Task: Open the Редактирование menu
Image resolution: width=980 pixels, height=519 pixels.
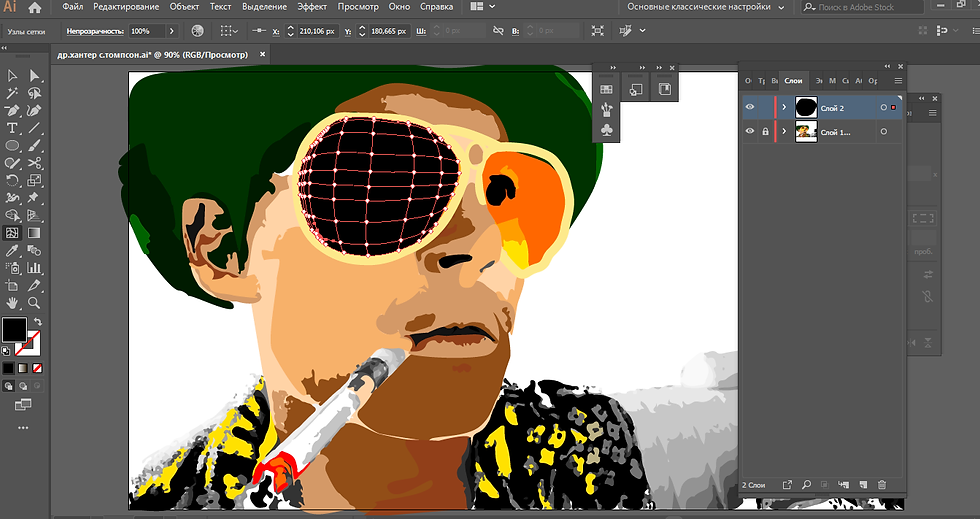Action: tap(126, 7)
